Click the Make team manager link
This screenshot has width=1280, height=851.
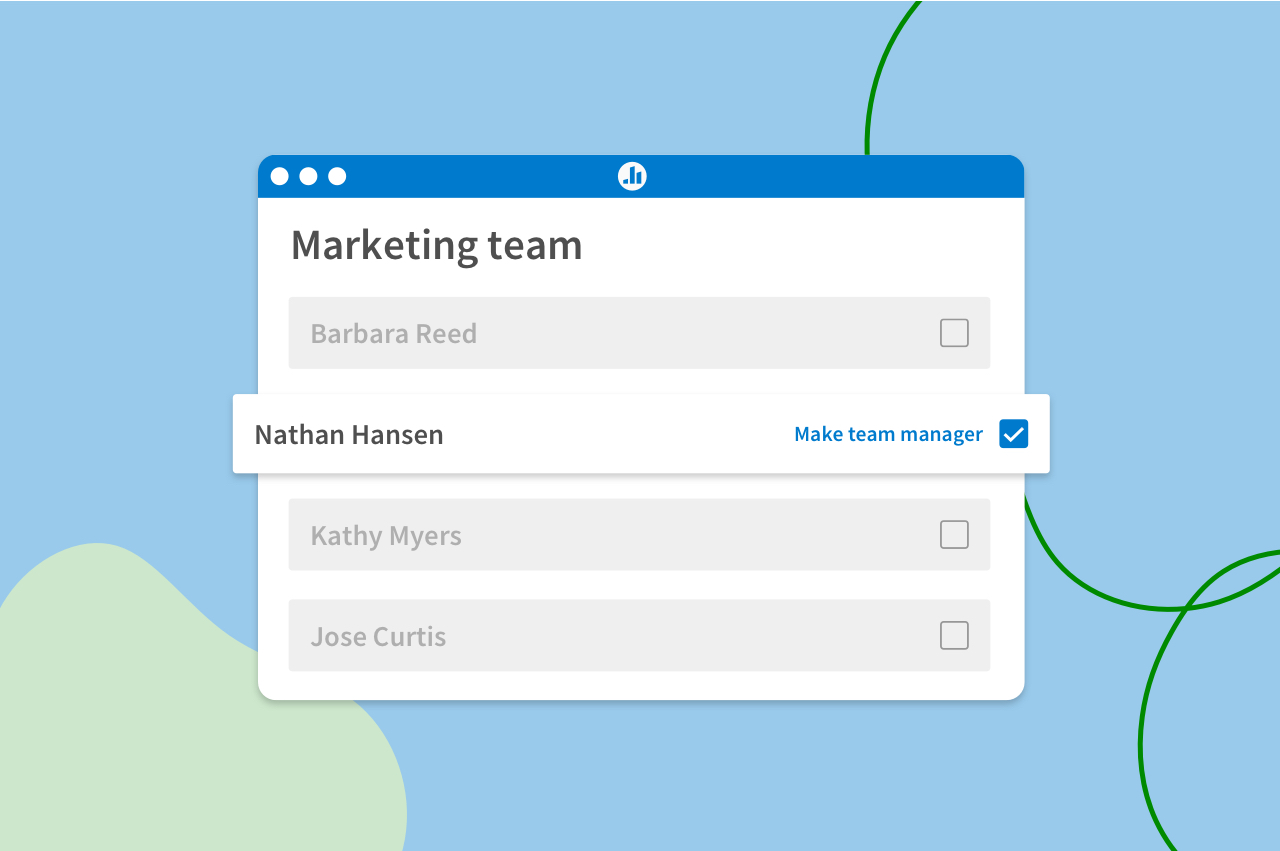(x=887, y=433)
